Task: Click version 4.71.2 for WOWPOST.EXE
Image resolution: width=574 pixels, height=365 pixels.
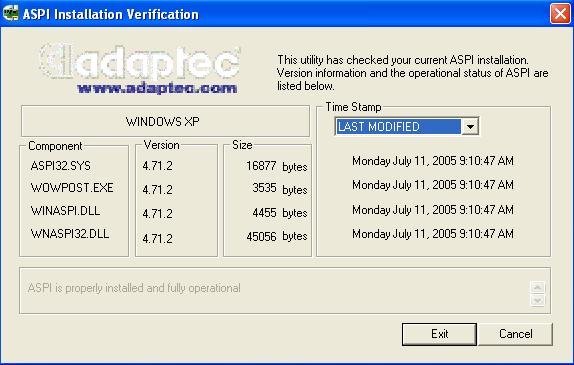Action: pos(157,190)
